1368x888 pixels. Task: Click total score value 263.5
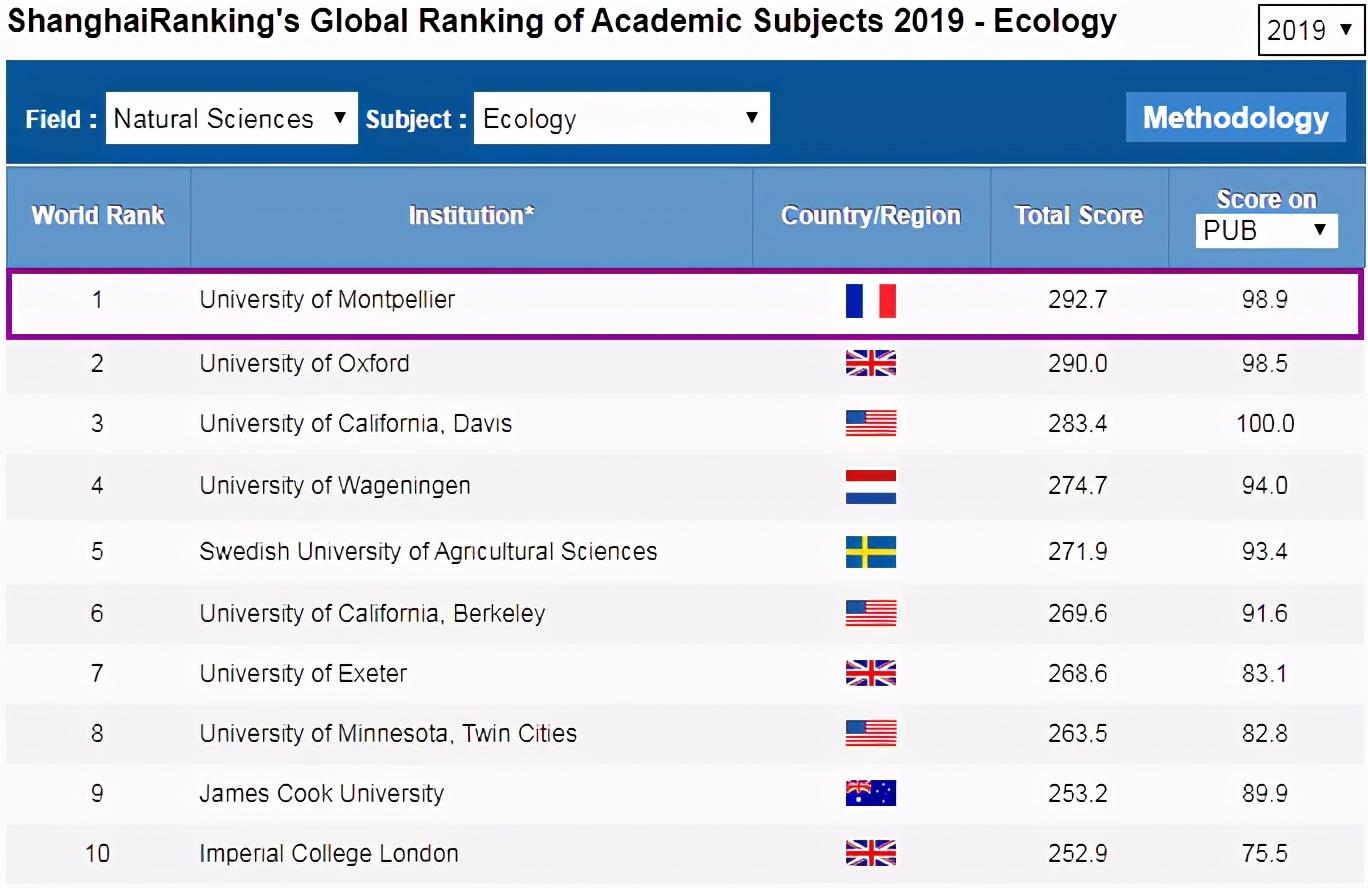tap(1077, 733)
